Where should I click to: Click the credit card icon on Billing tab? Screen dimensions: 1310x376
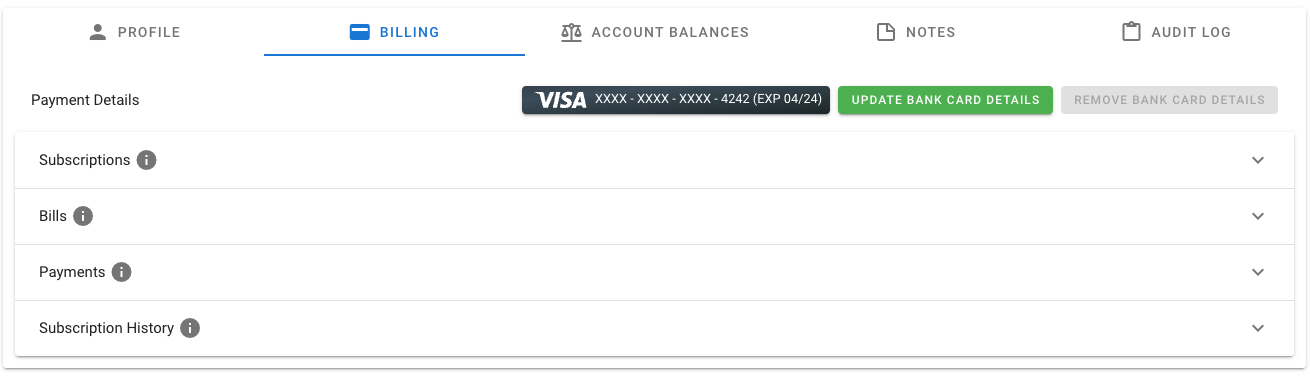coord(360,32)
